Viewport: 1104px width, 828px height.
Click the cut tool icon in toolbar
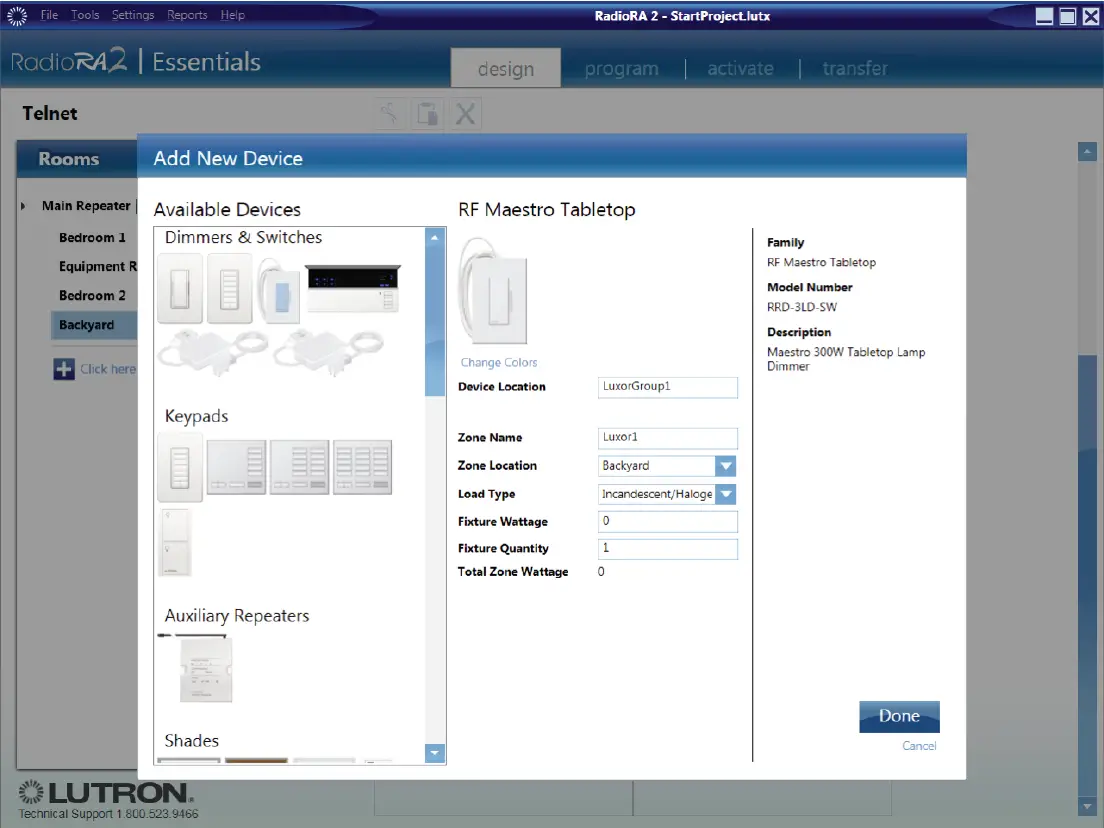click(x=391, y=113)
